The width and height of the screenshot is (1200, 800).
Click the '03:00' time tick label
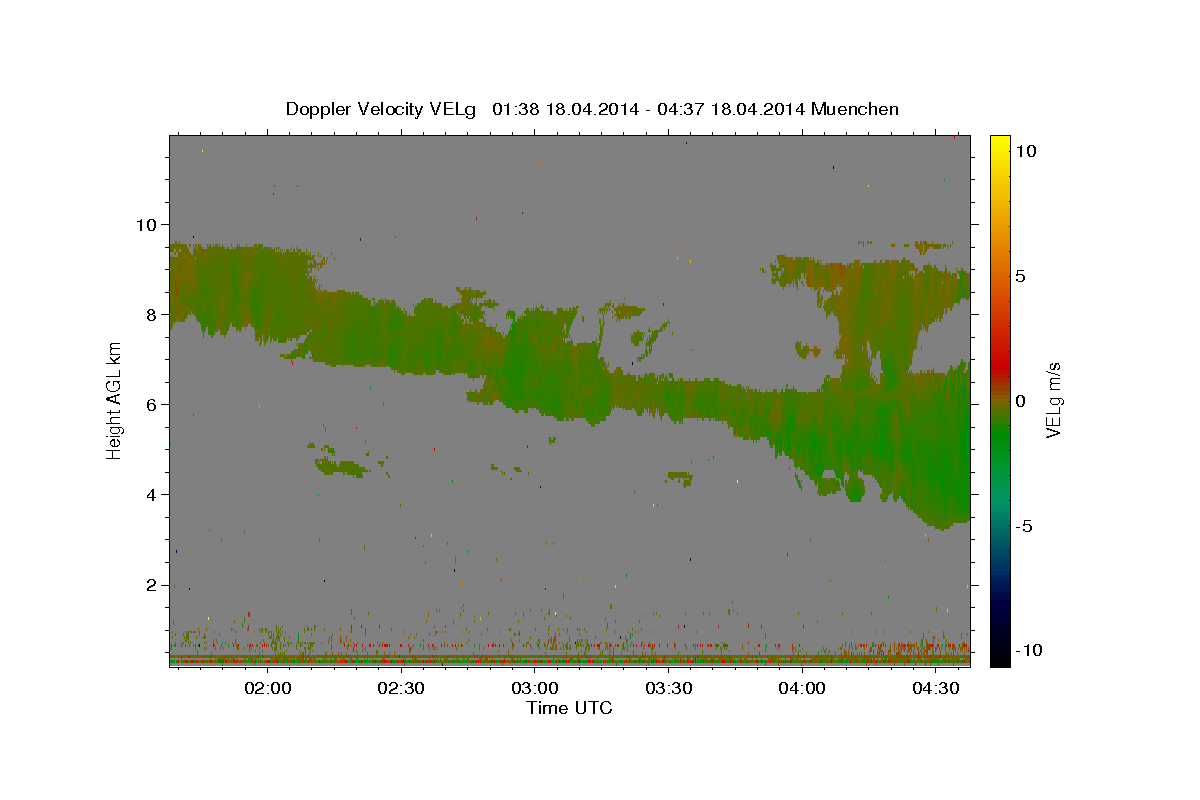pos(535,688)
